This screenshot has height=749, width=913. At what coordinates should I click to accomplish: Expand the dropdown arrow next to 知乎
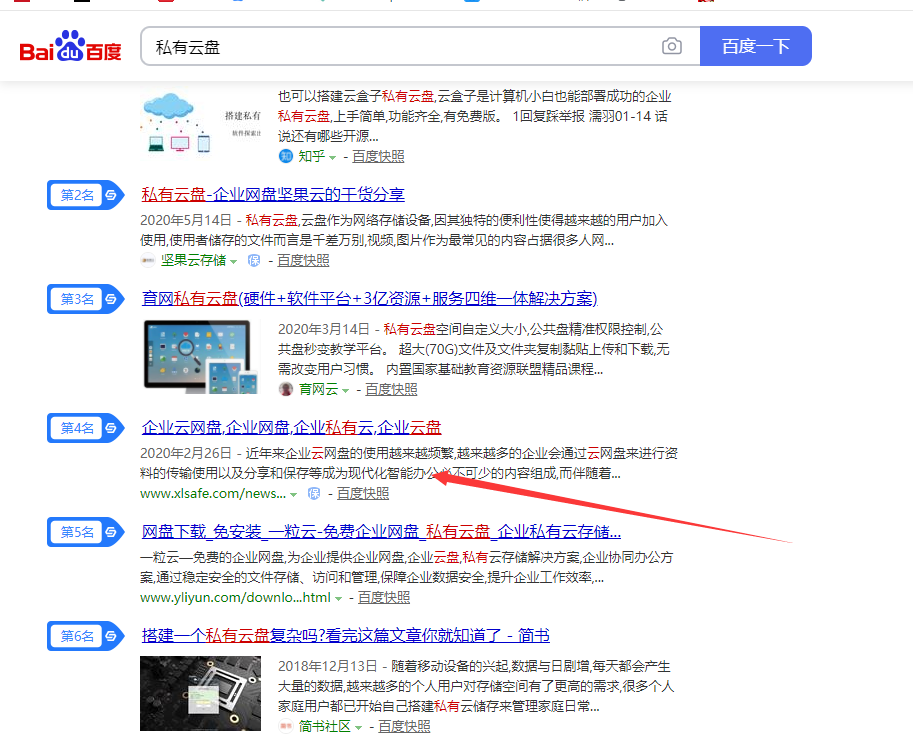click(x=332, y=157)
